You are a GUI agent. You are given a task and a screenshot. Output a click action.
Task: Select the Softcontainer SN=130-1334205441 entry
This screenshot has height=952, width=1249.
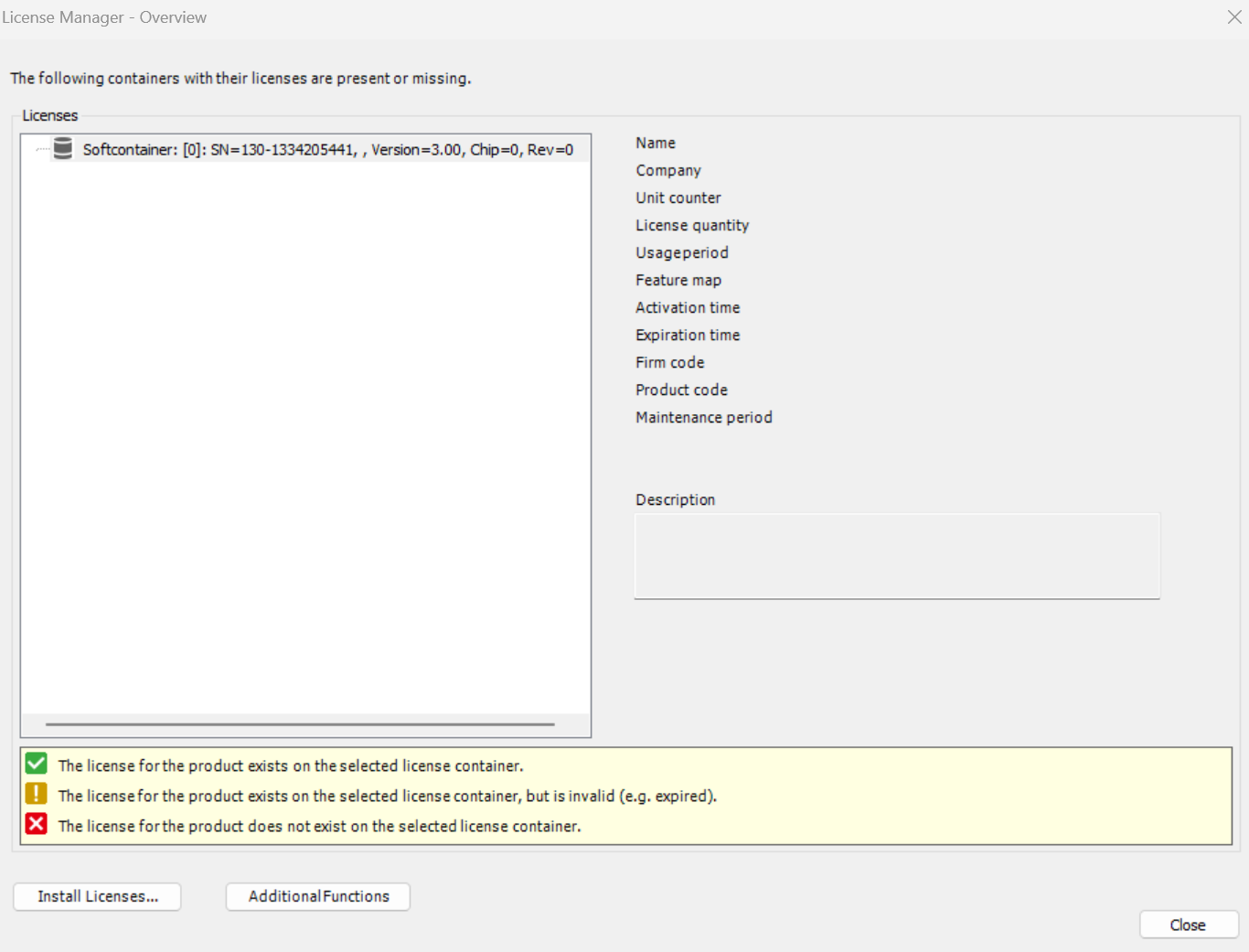click(x=327, y=150)
